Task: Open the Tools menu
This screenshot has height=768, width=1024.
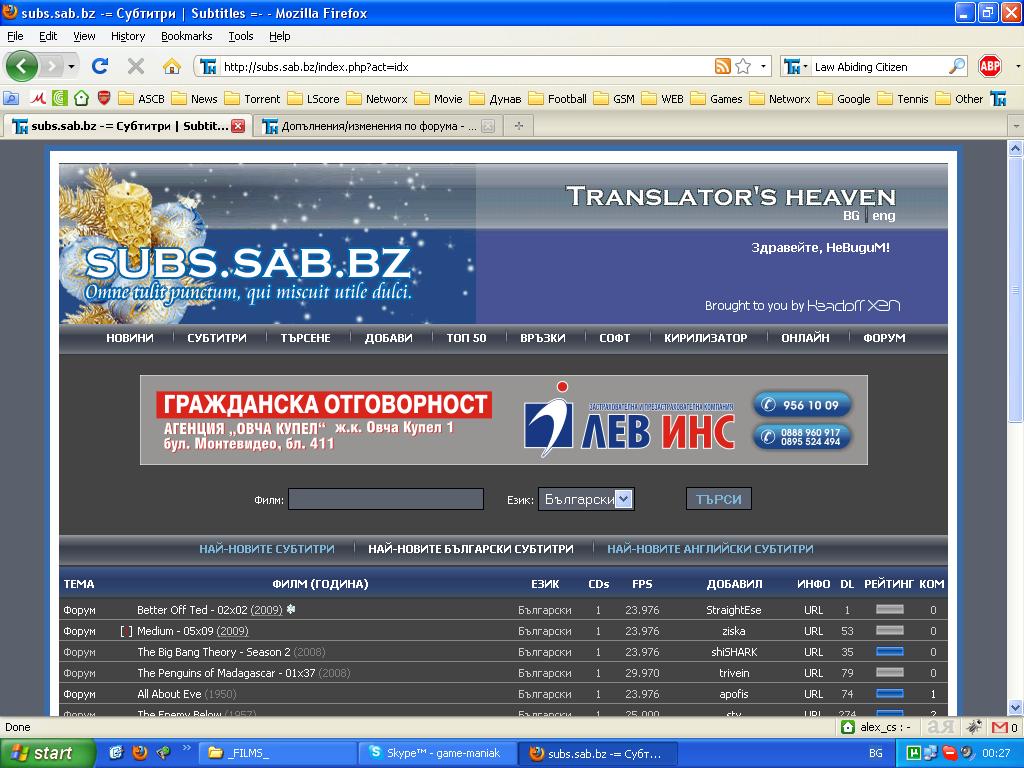Action: coord(241,36)
